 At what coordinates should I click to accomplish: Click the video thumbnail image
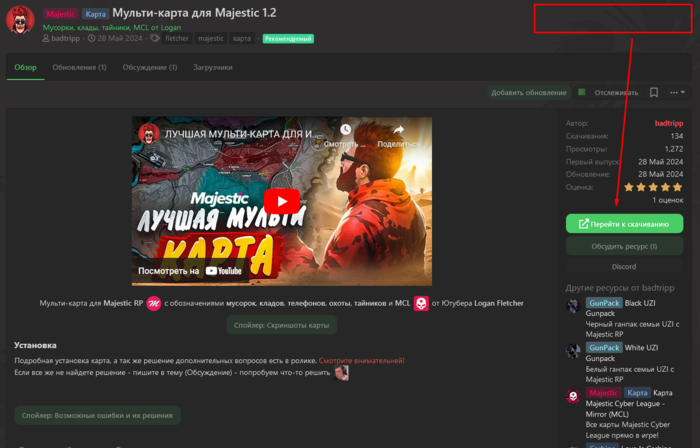click(x=282, y=201)
